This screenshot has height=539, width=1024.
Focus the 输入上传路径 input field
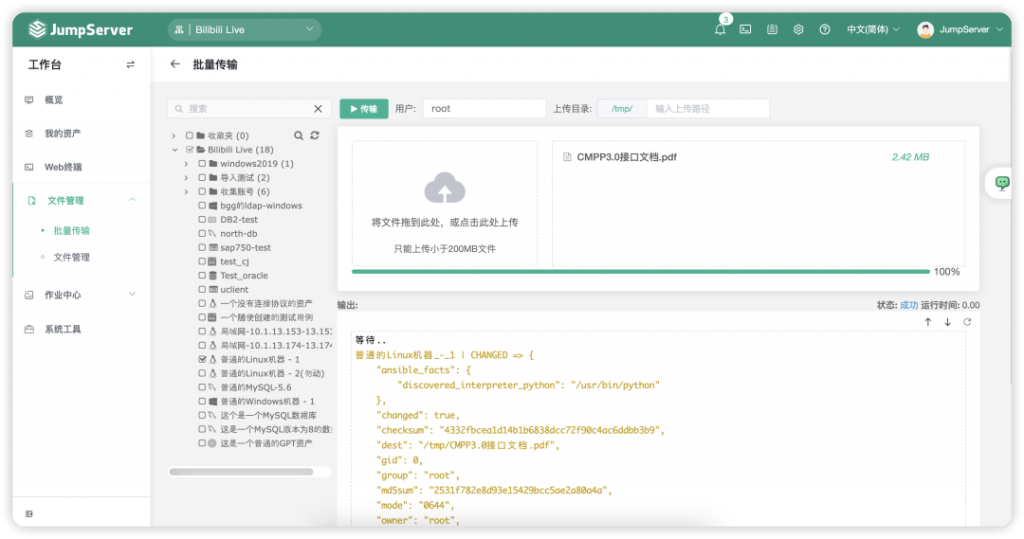click(708, 108)
